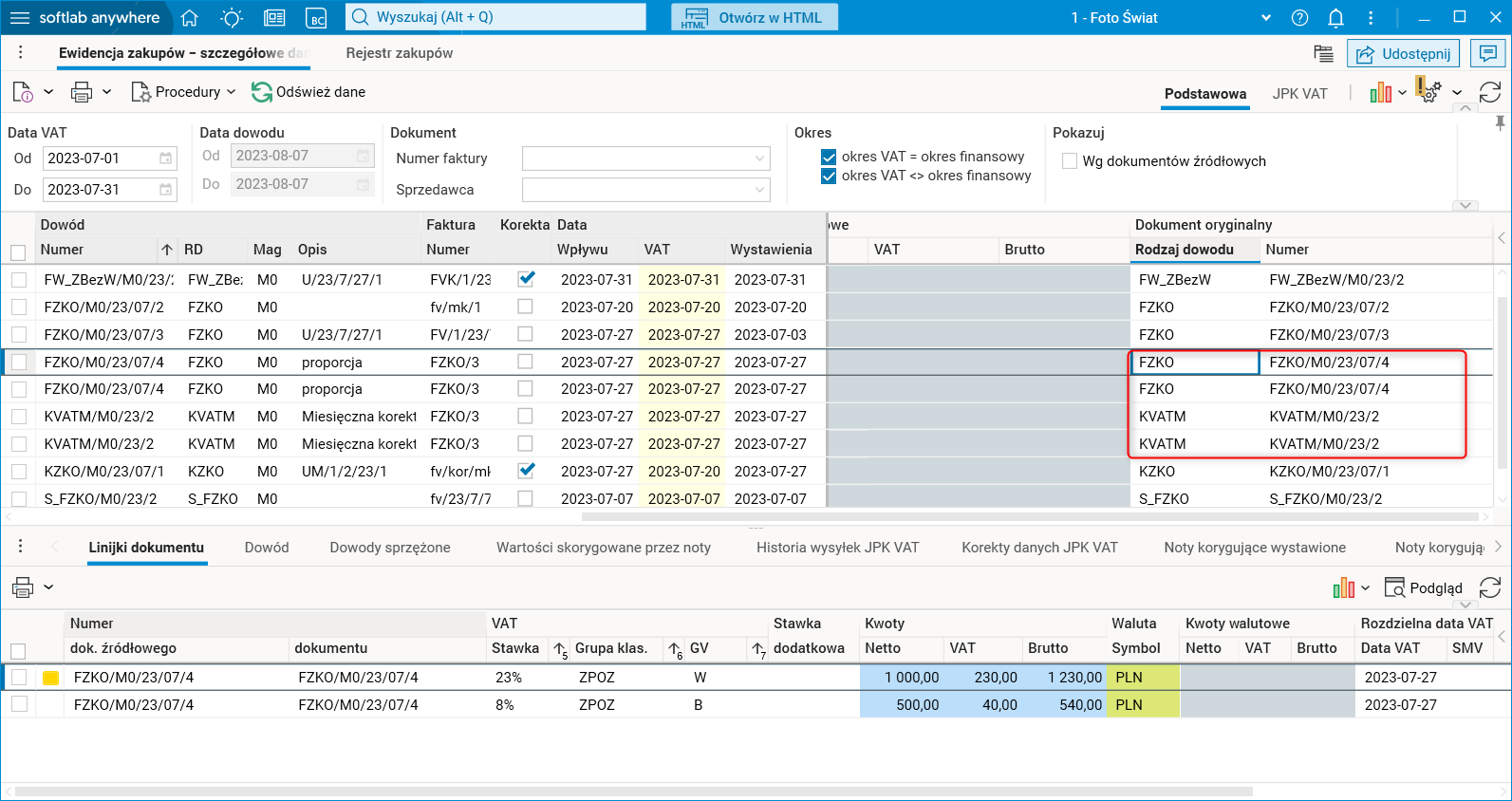Open the chat comment icon

point(1488,54)
